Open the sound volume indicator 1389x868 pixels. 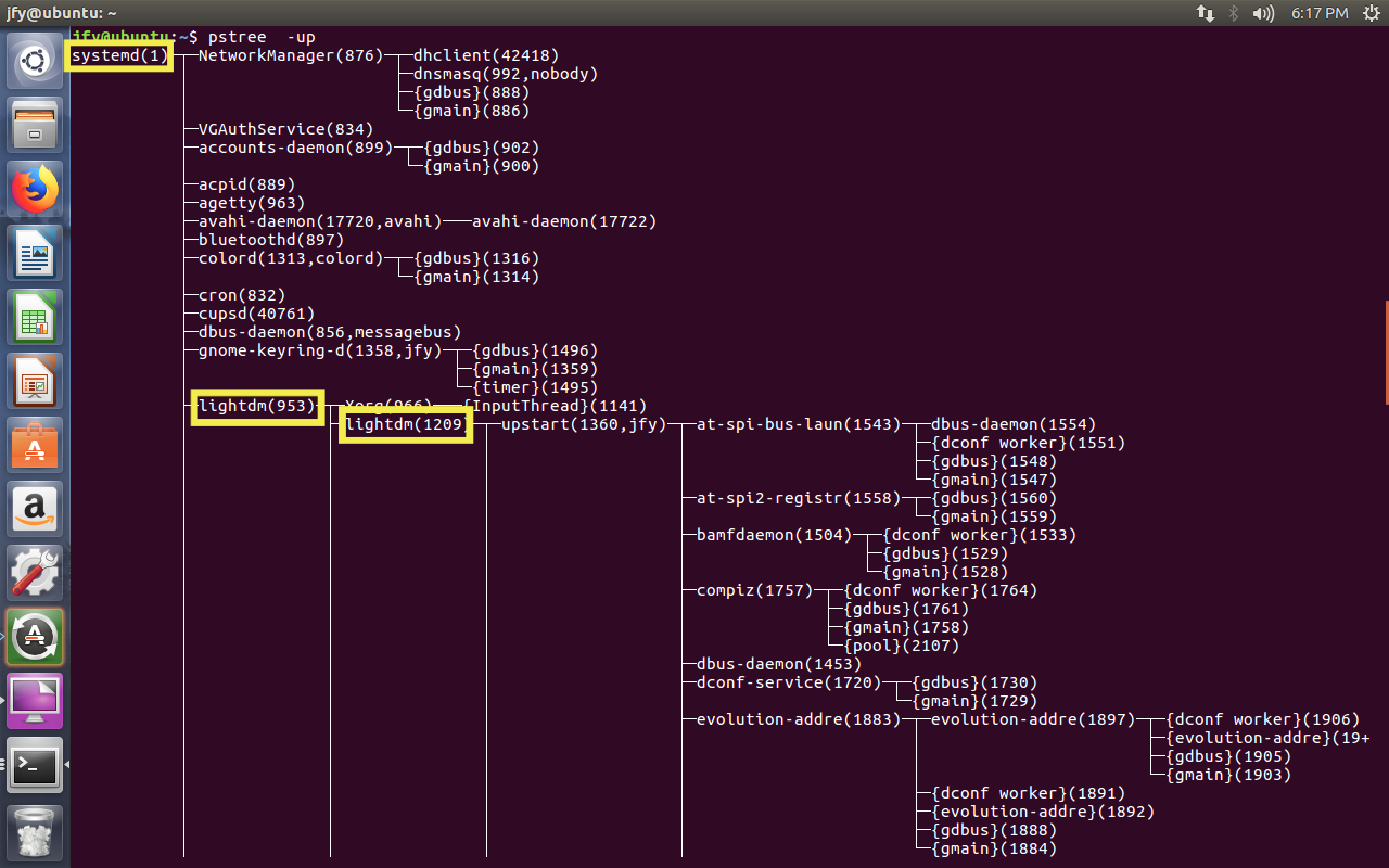pos(1263,12)
